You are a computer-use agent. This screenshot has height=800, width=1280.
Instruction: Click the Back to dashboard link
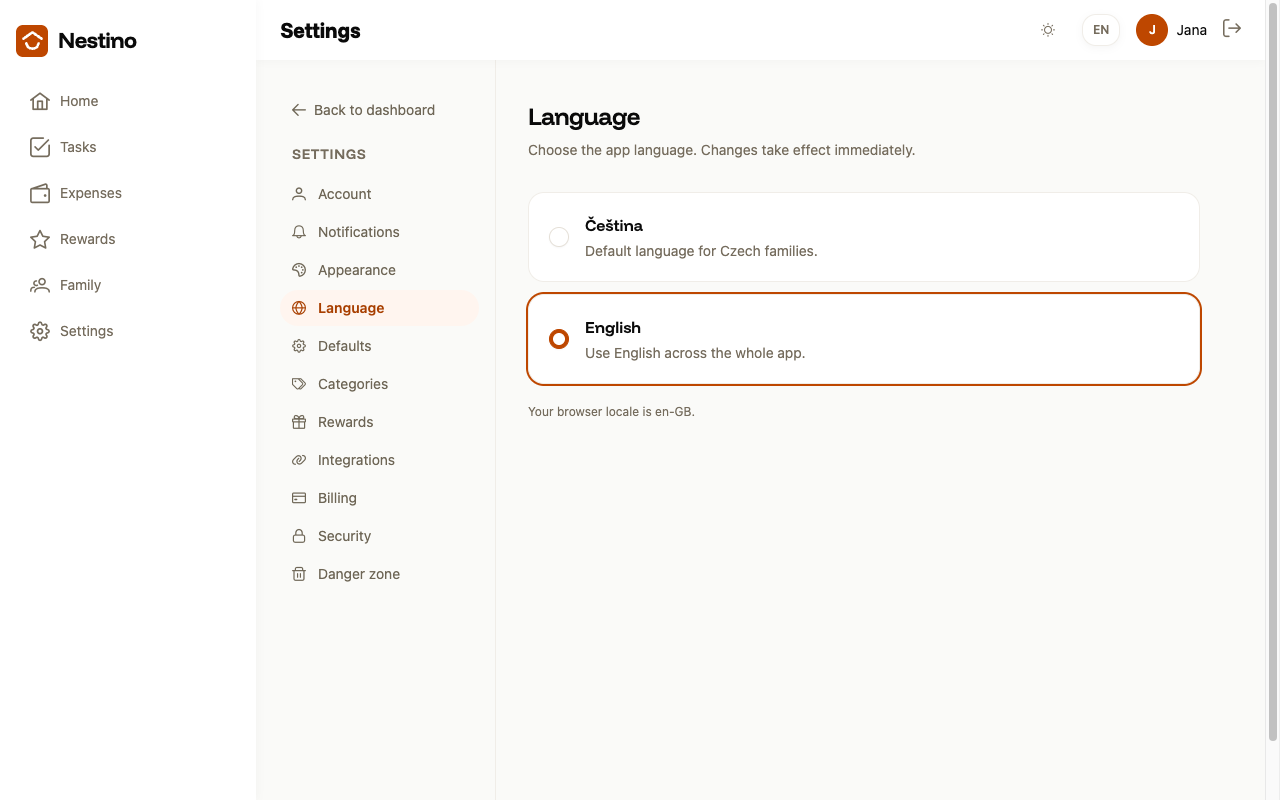(x=363, y=110)
